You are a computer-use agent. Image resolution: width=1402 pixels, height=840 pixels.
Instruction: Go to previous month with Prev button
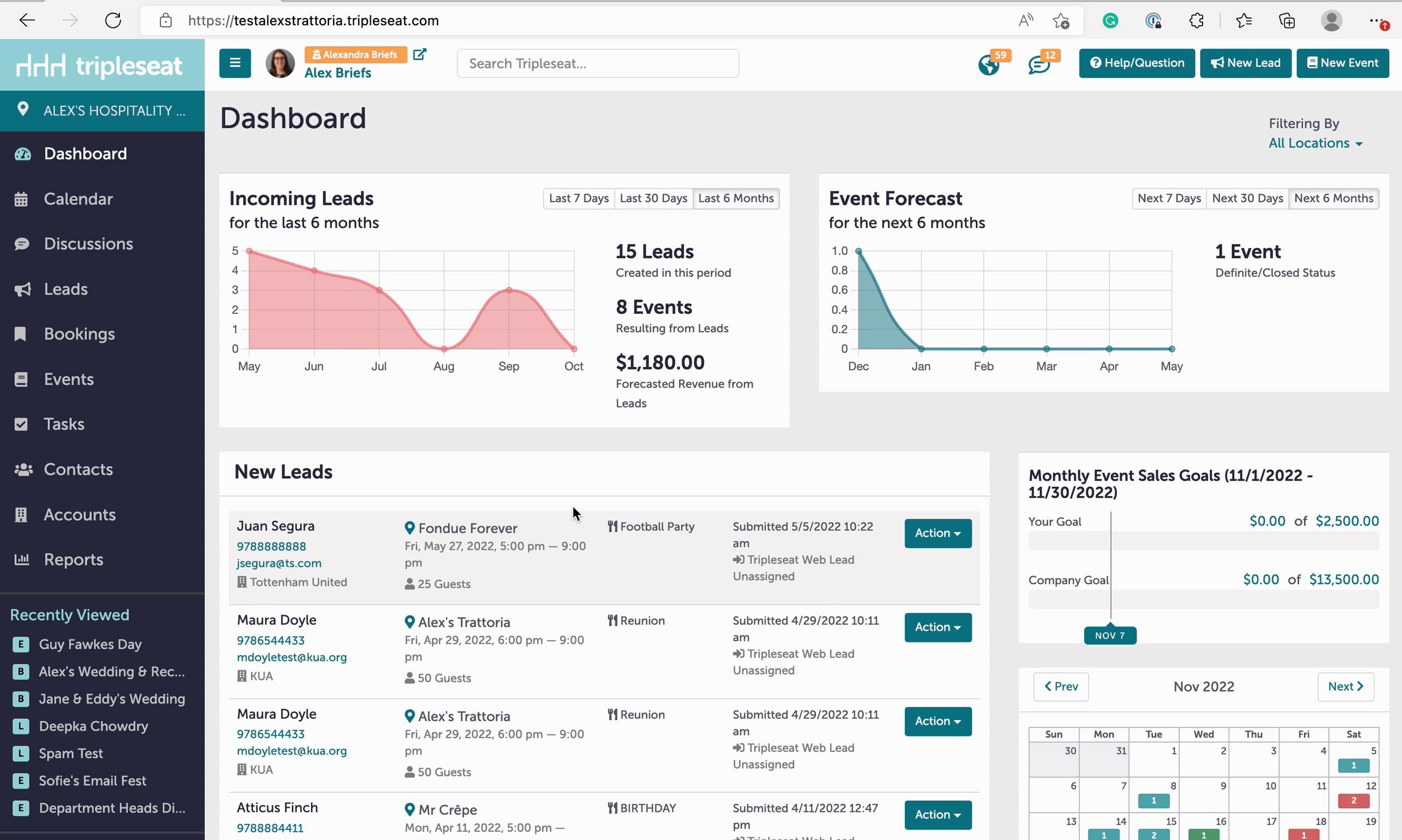(1061, 687)
